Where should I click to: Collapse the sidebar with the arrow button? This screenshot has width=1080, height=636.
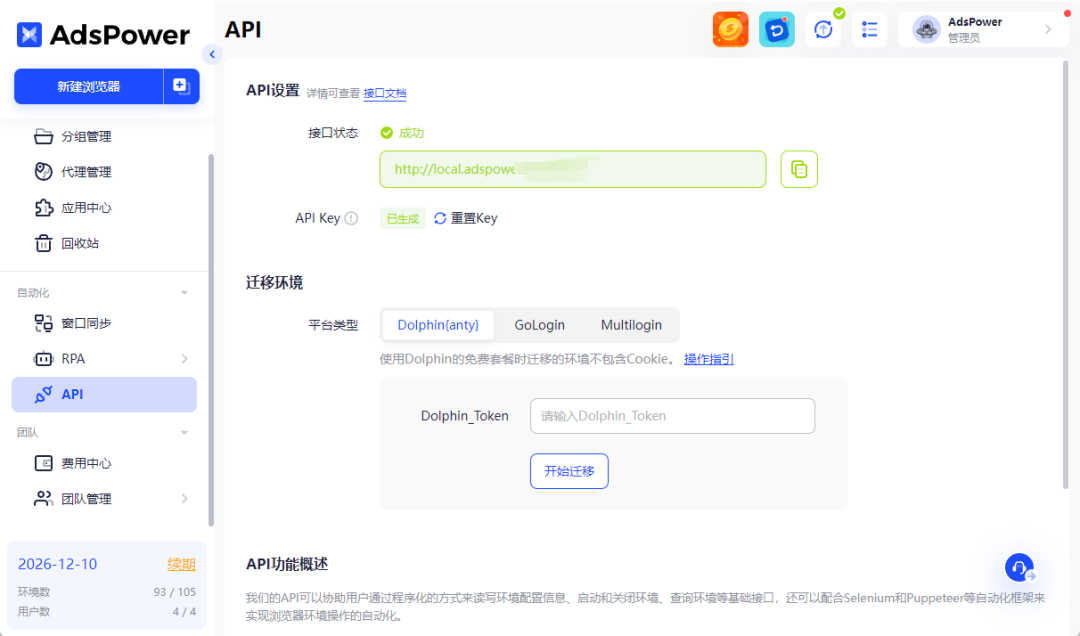[212, 54]
